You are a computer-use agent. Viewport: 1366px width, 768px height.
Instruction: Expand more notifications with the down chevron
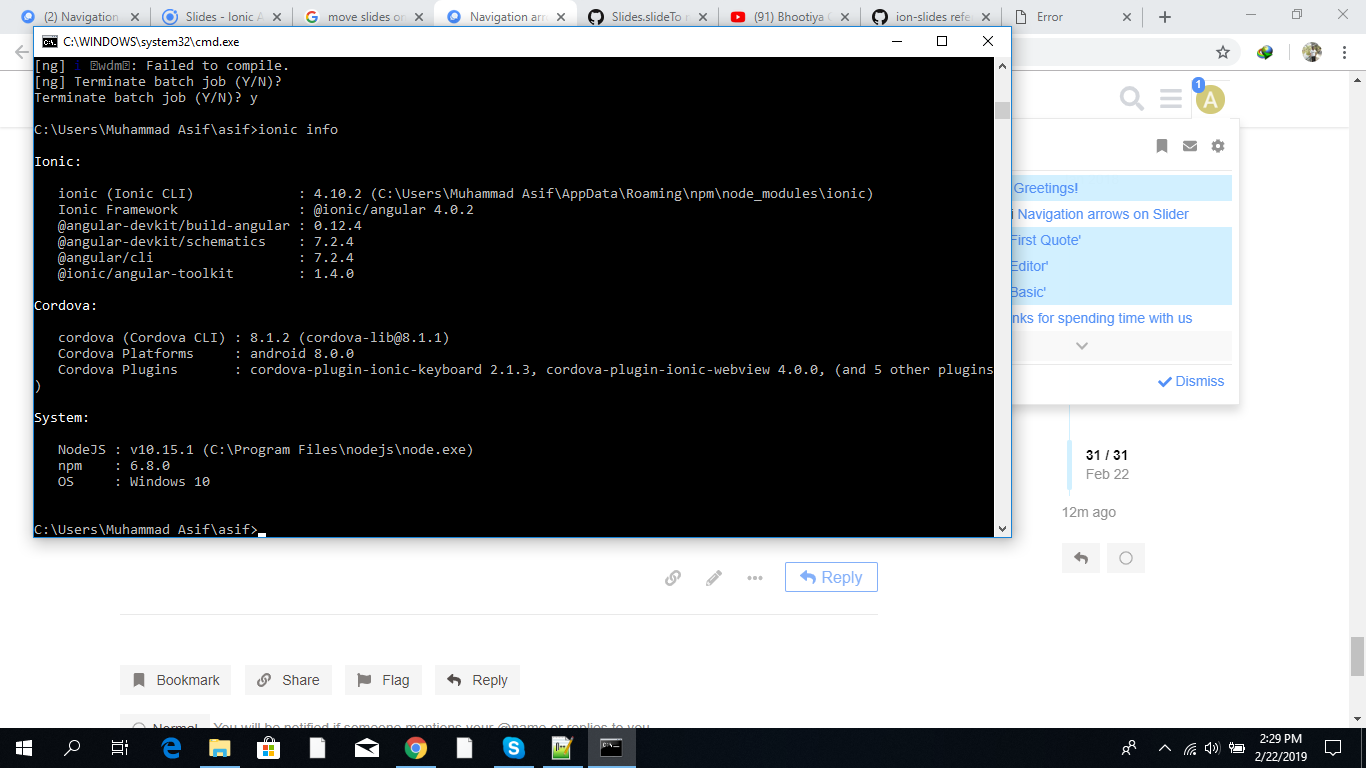[1081, 344]
